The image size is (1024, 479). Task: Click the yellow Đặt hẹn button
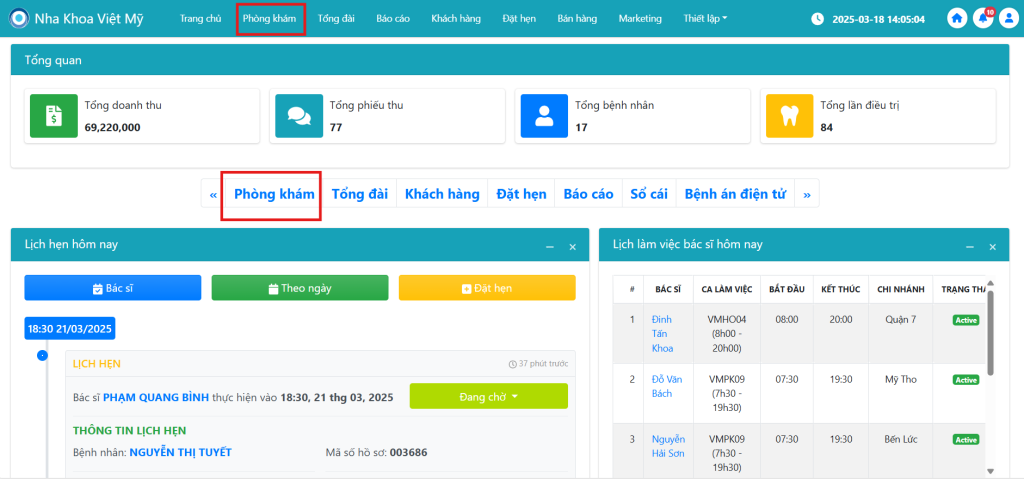(x=487, y=288)
